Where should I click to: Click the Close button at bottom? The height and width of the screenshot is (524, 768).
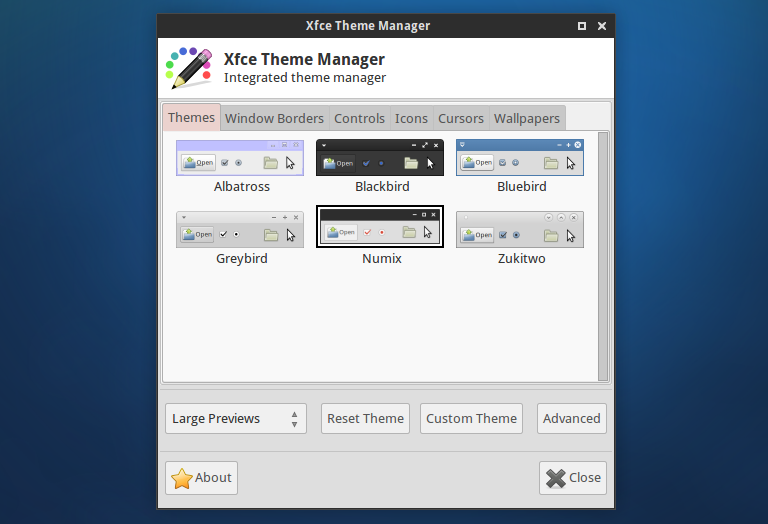pos(573,478)
